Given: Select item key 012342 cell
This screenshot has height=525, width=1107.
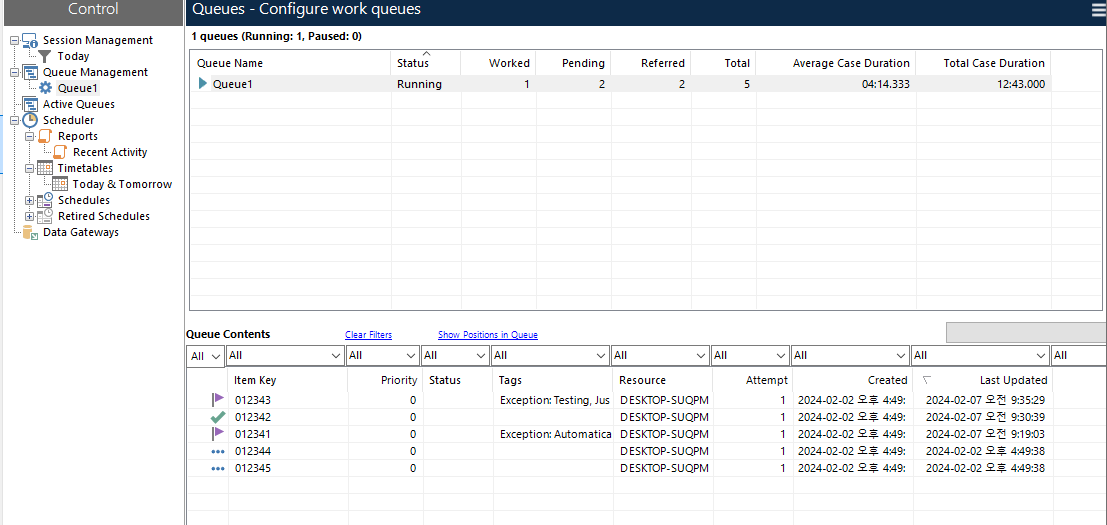Looking at the screenshot, I should click(x=288, y=417).
